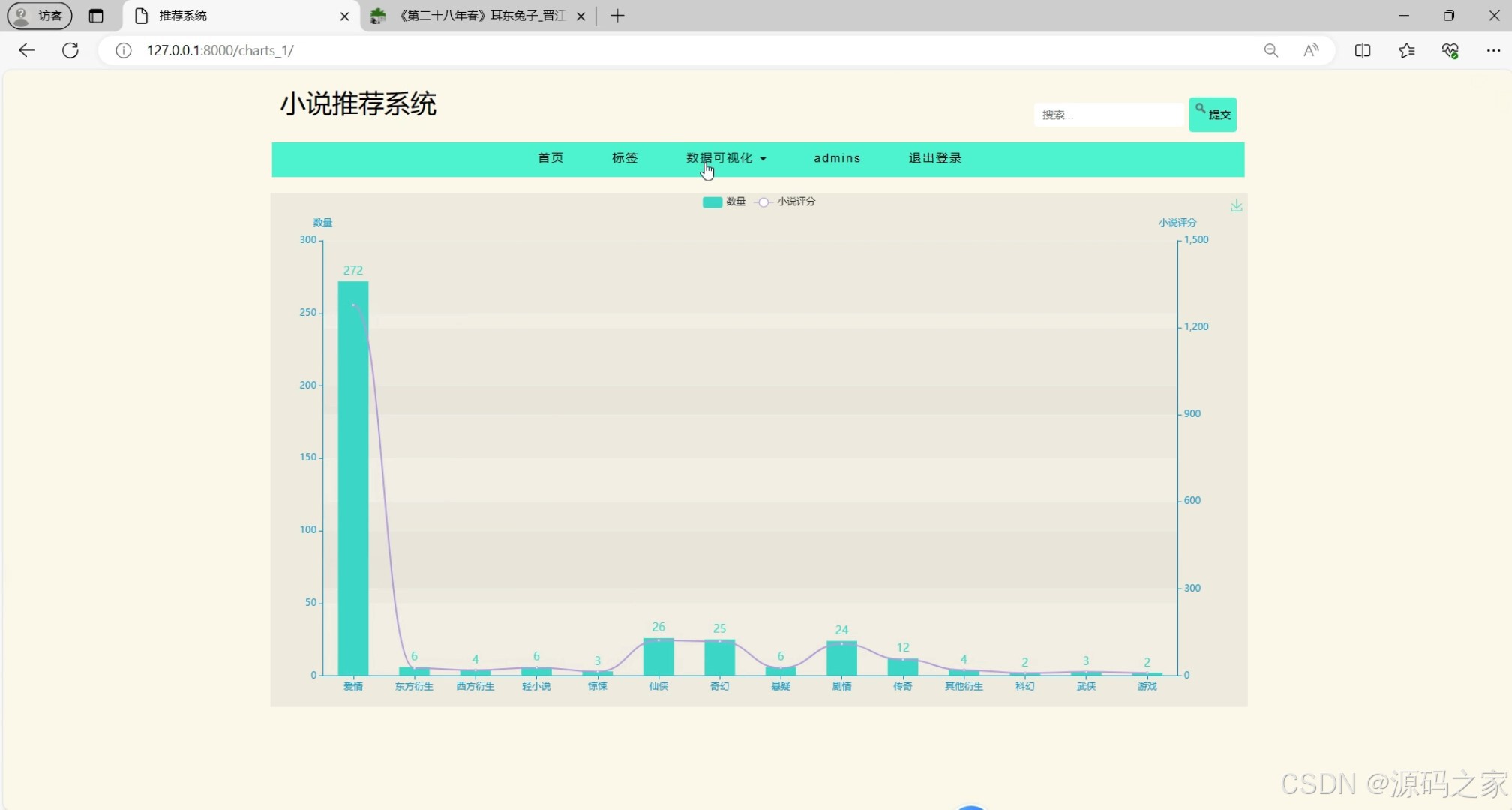Switch to the 第二十八年春 browser tab
1512x810 pixels.
(480, 16)
